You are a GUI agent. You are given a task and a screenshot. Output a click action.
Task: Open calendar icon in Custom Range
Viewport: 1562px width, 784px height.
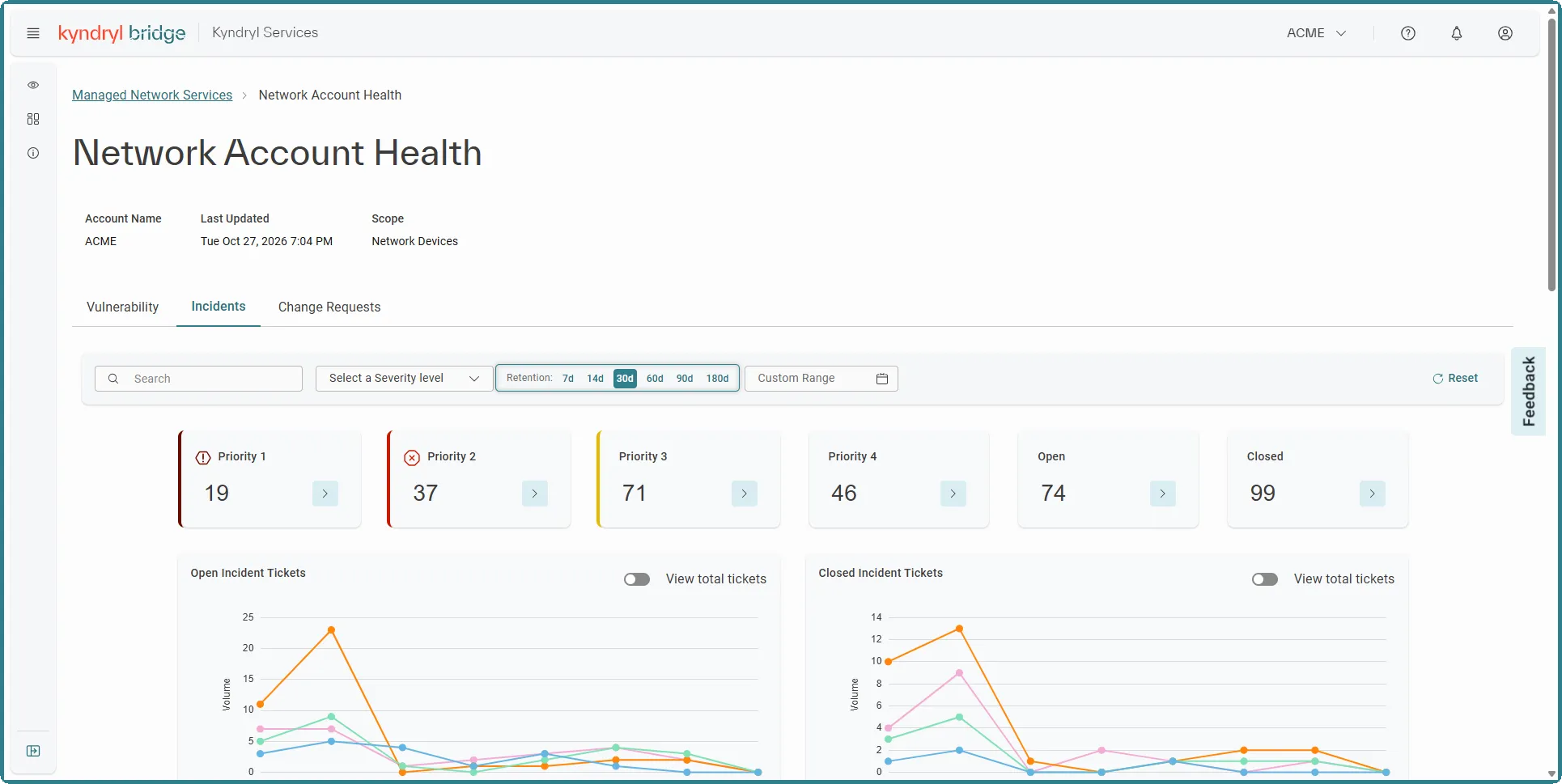pyautogui.click(x=882, y=379)
